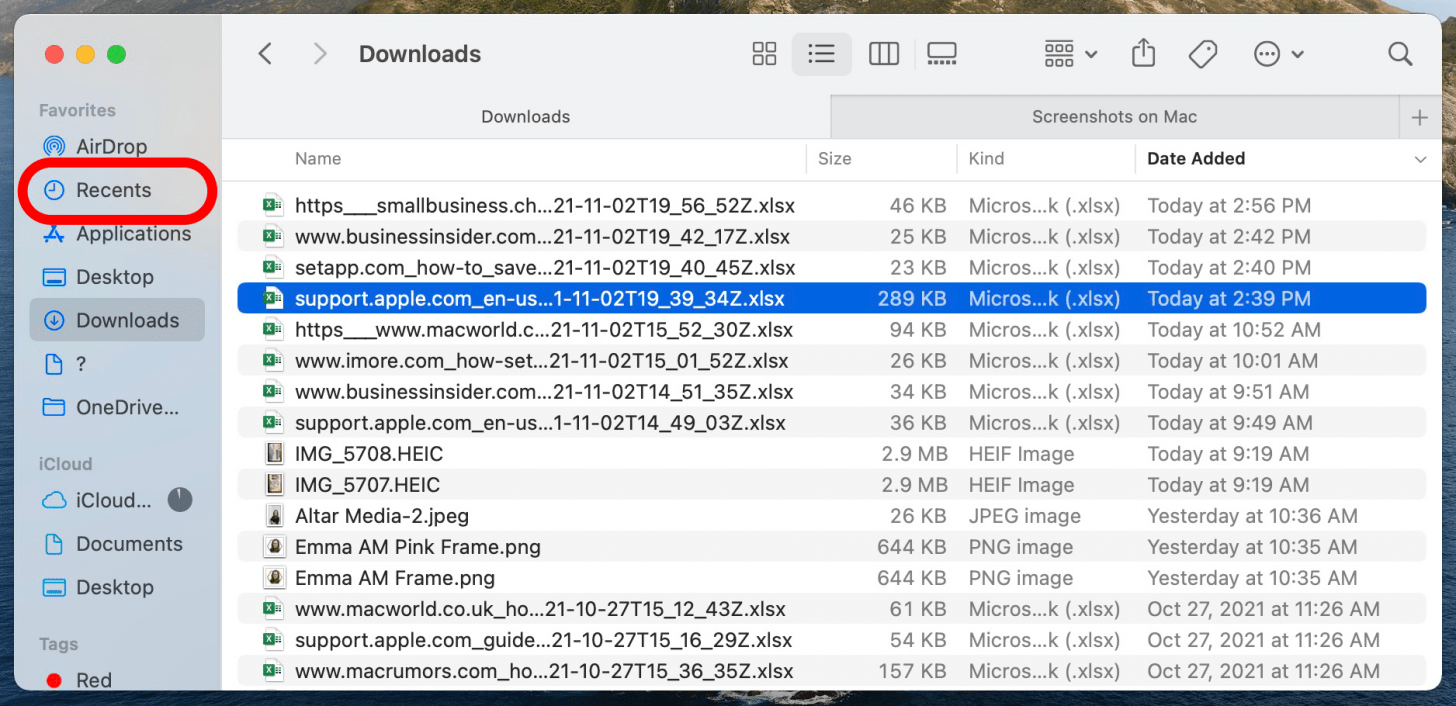Select the https___smallbusiness.ch xlsx file

pos(832,206)
